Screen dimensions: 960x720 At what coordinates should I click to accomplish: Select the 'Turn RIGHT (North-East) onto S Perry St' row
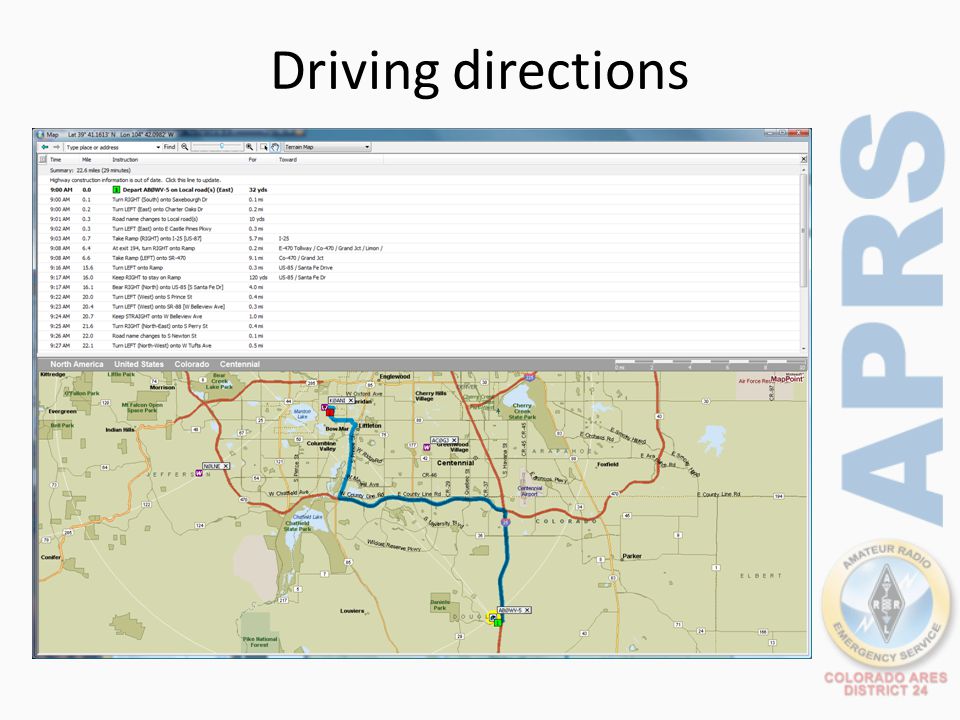[419, 326]
